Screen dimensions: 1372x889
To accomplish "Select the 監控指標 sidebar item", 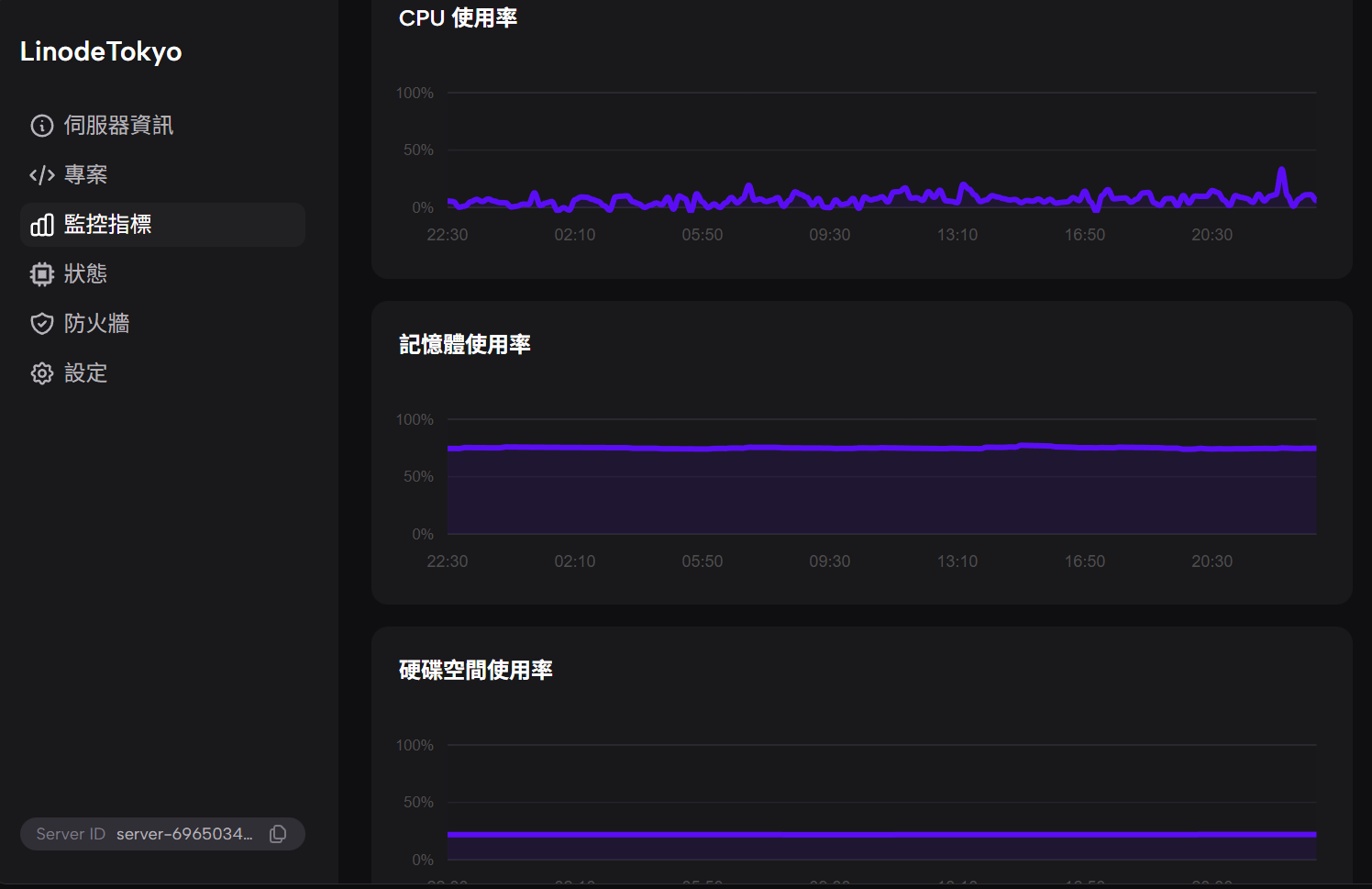I will click(107, 225).
